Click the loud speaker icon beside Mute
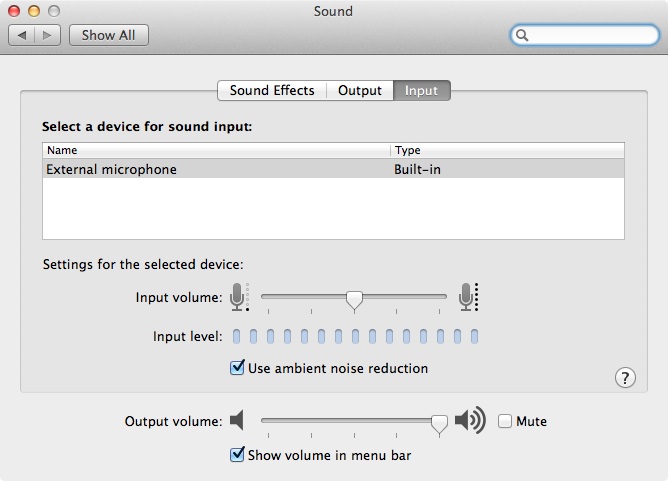 (x=470, y=420)
